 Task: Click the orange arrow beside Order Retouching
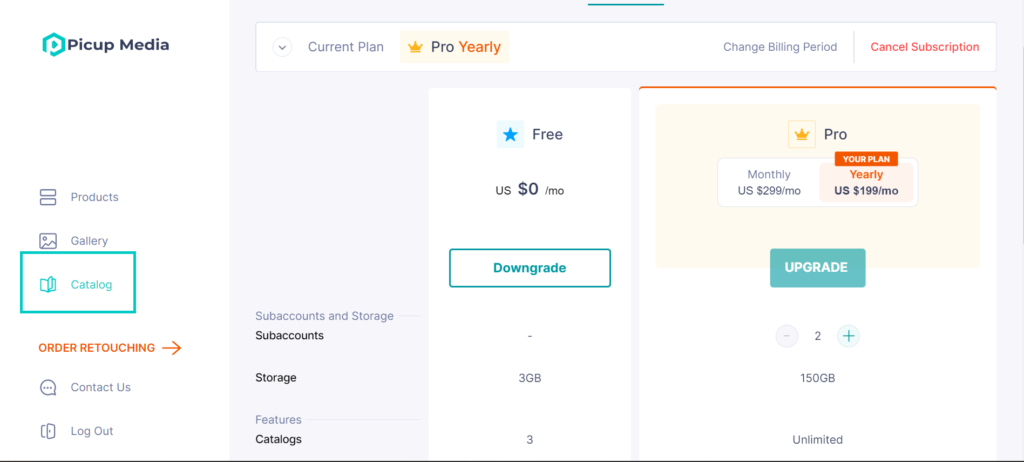pyautogui.click(x=172, y=348)
